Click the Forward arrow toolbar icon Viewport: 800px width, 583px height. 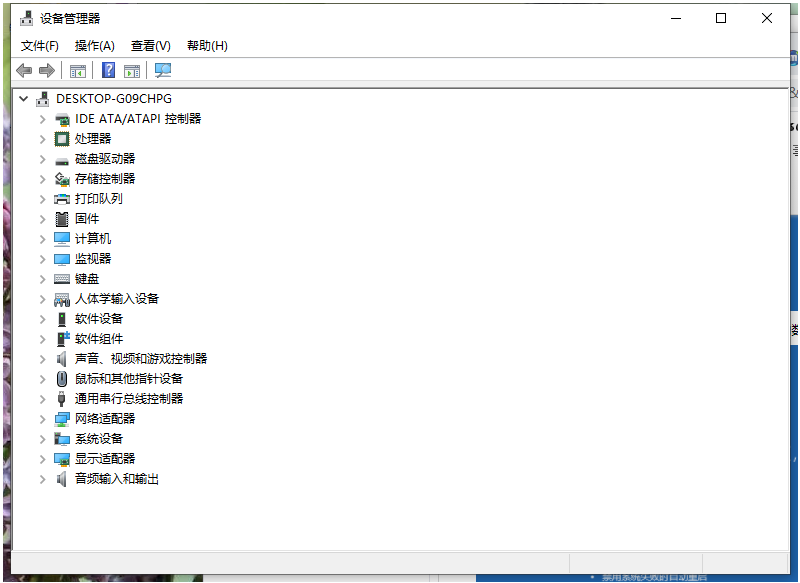[x=47, y=70]
